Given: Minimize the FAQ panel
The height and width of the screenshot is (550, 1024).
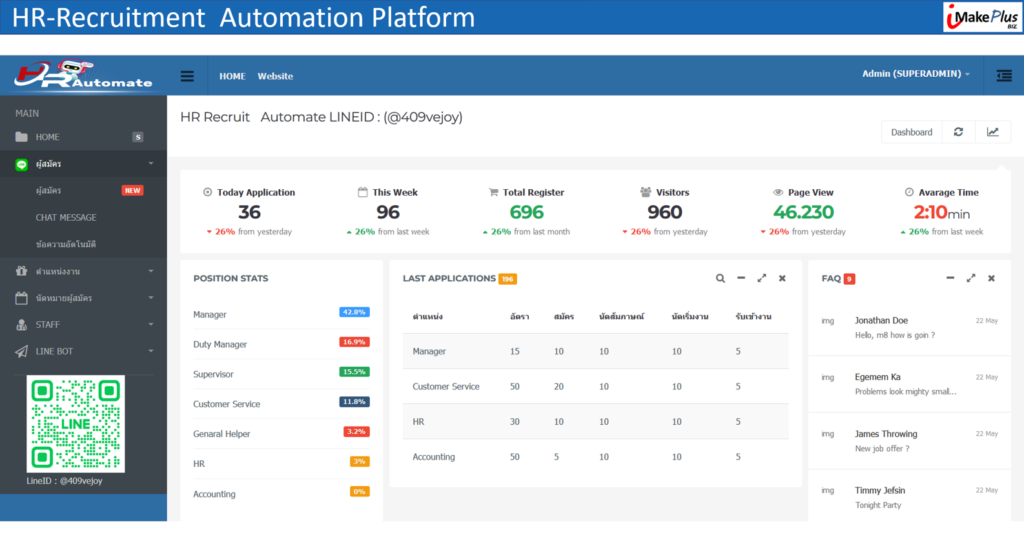Looking at the screenshot, I should (950, 278).
